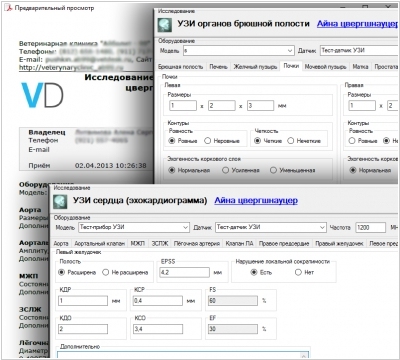Click the heart ultrasound study icon

tap(61, 201)
